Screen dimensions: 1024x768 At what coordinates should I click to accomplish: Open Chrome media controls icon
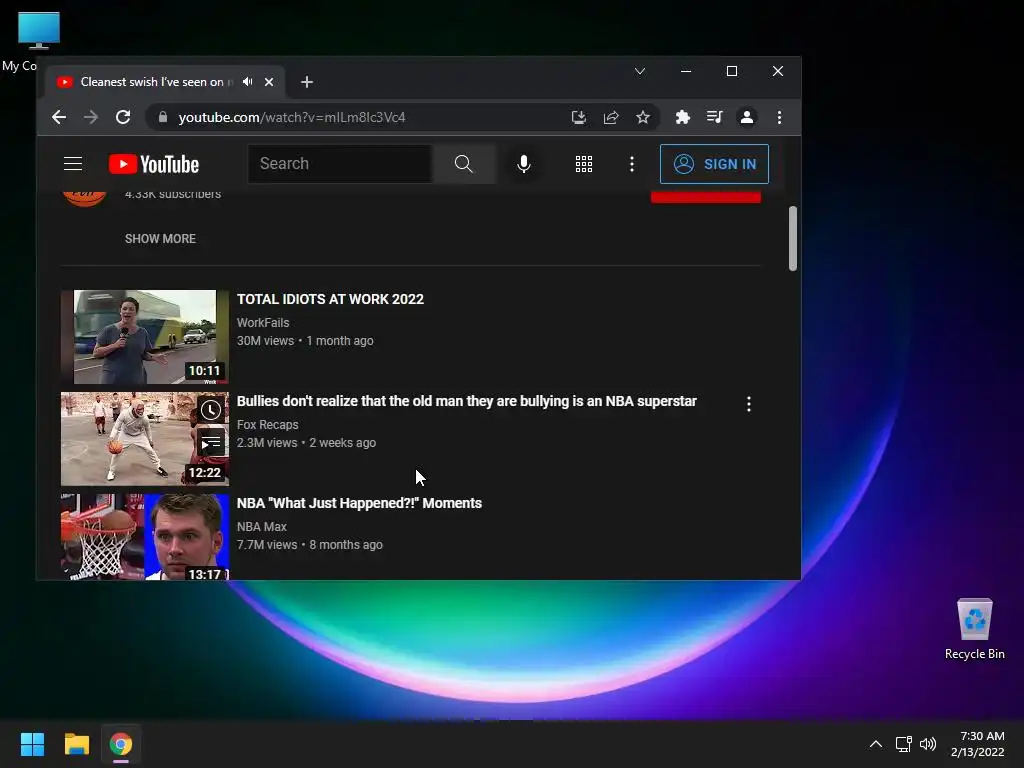coord(714,118)
